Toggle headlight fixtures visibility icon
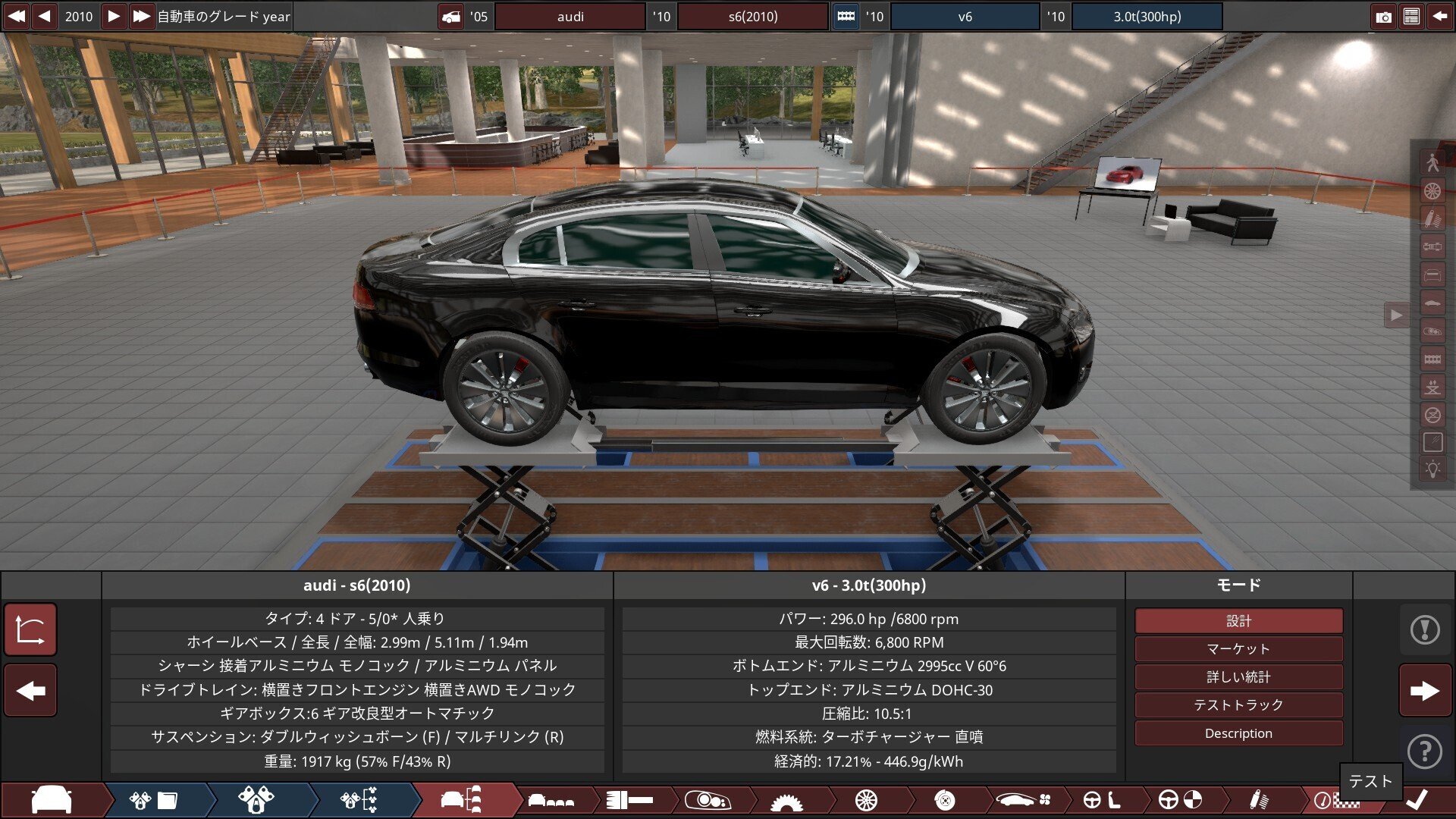The width and height of the screenshot is (1456, 819). pyautogui.click(x=1432, y=331)
